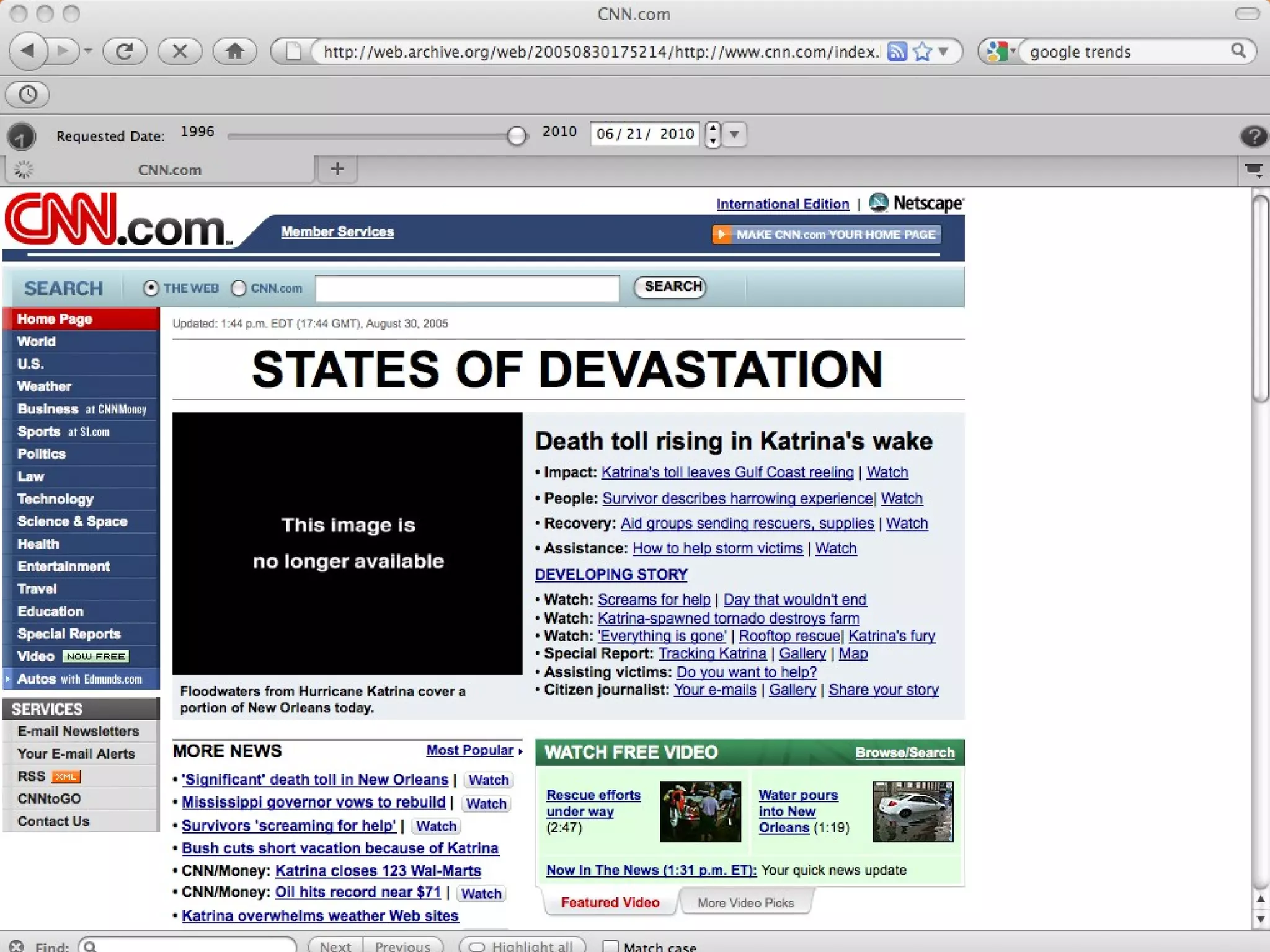Open the date picker dropdown arrow

click(x=734, y=134)
